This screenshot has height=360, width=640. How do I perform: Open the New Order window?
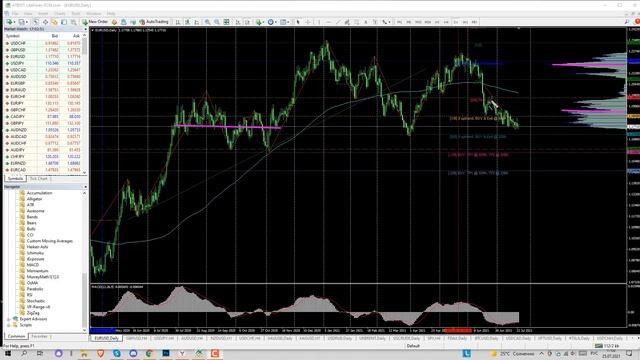[x=96, y=22]
